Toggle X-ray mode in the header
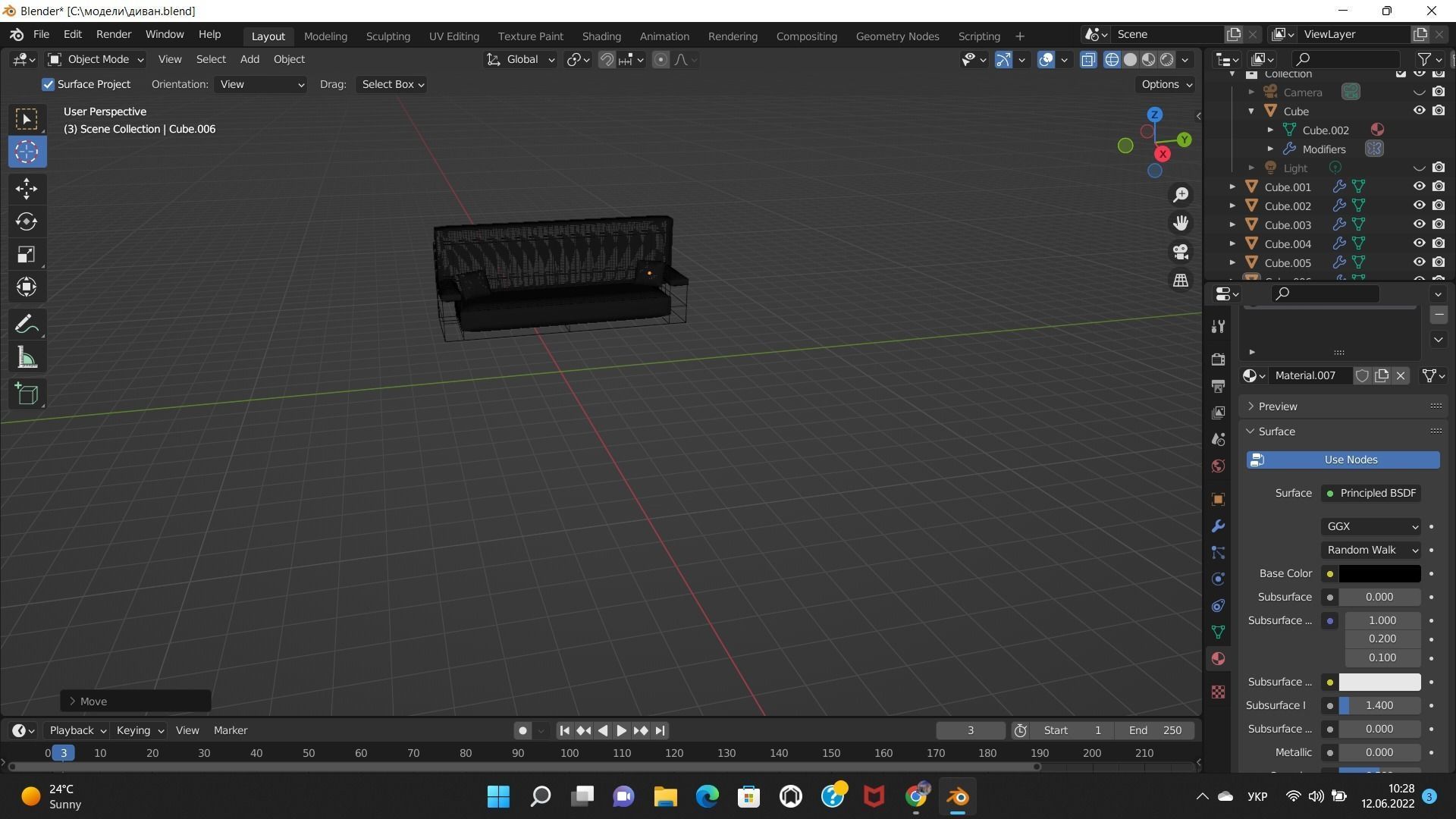 (x=1088, y=59)
